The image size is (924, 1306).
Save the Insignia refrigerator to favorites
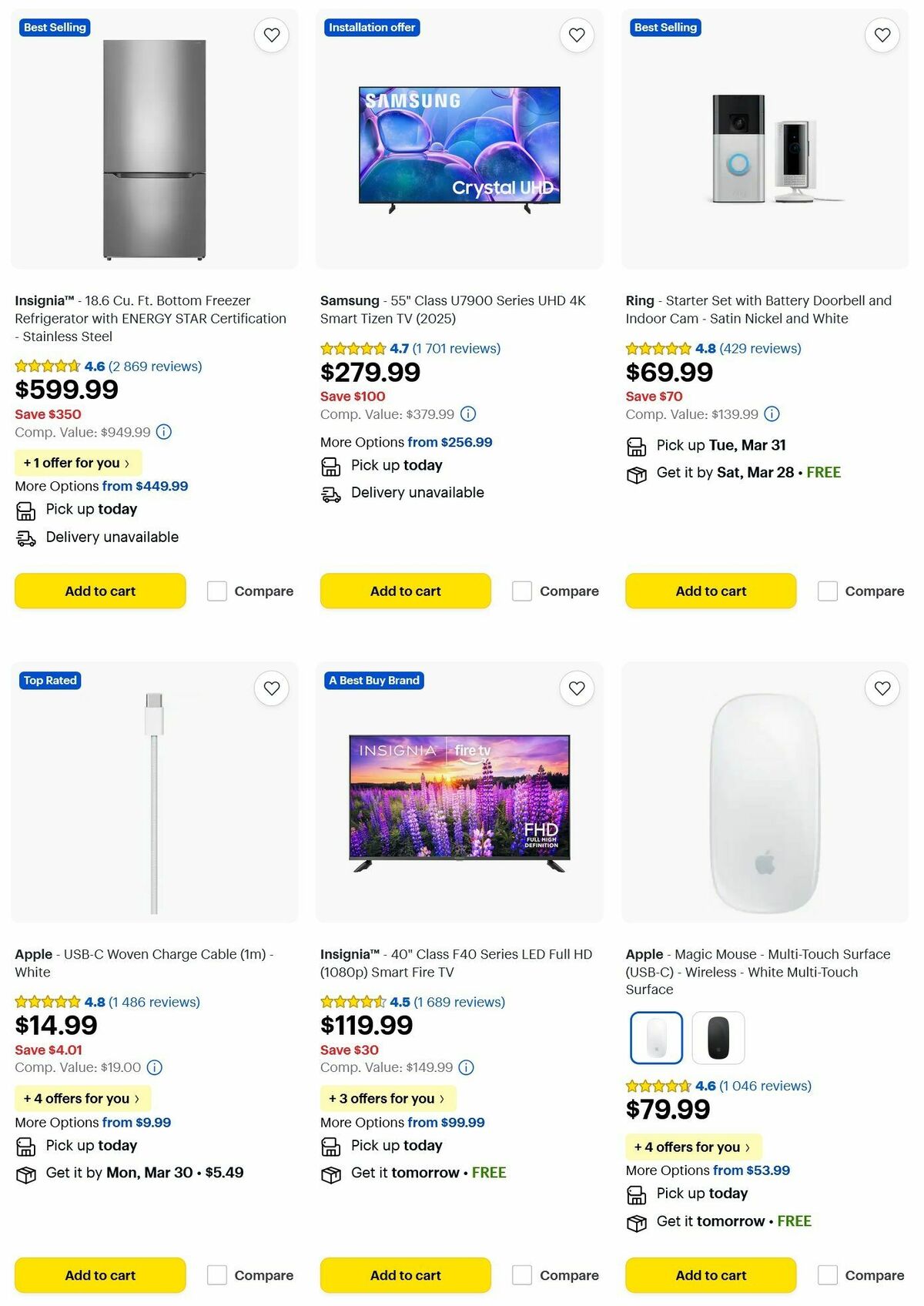271,35
